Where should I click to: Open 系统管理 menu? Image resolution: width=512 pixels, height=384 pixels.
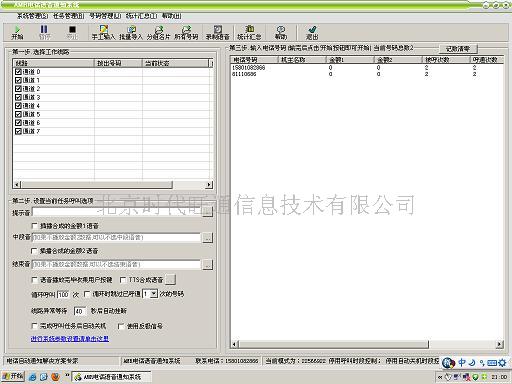(32, 16)
